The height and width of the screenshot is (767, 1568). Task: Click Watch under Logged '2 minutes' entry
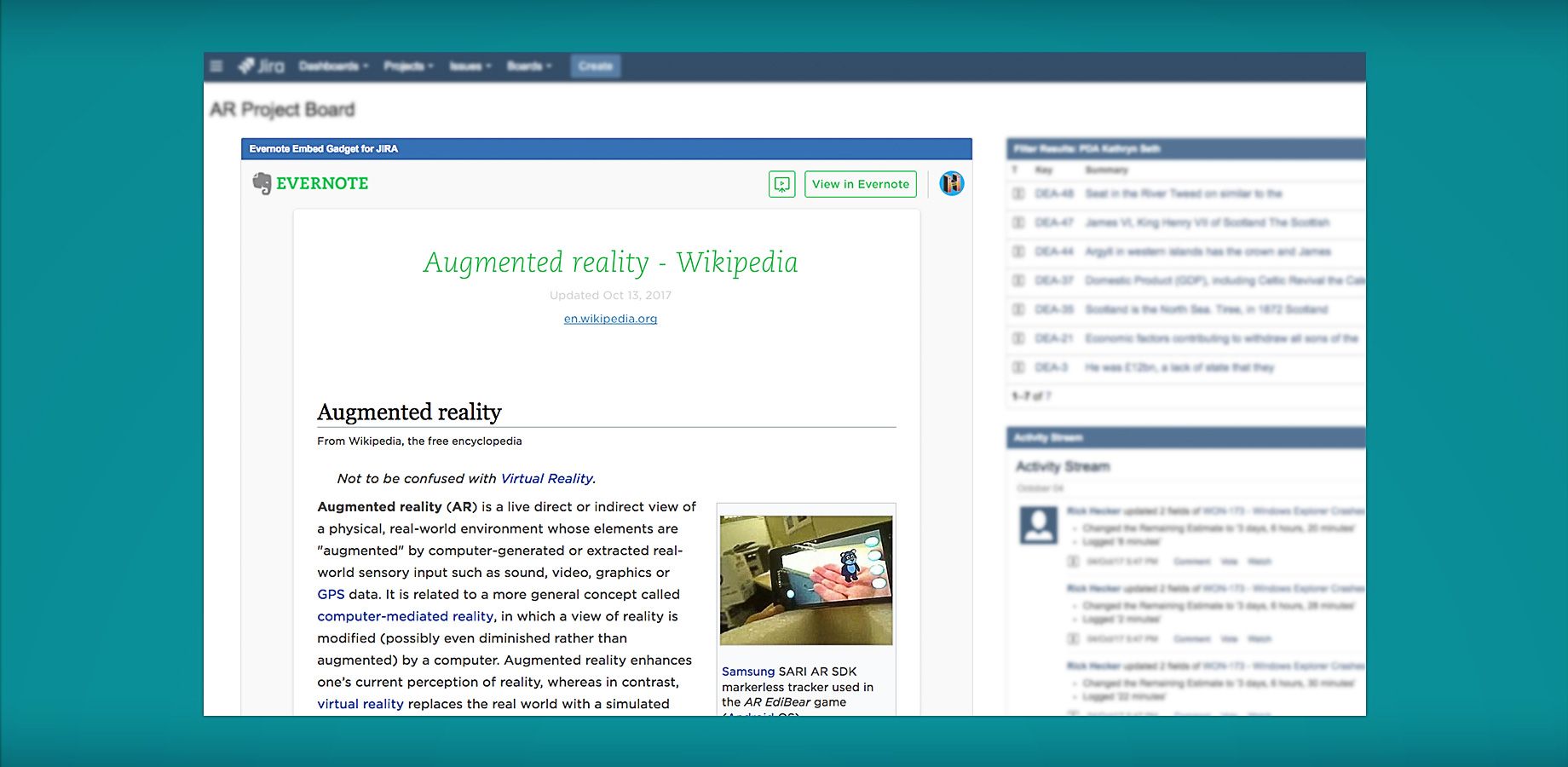(1260, 639)
